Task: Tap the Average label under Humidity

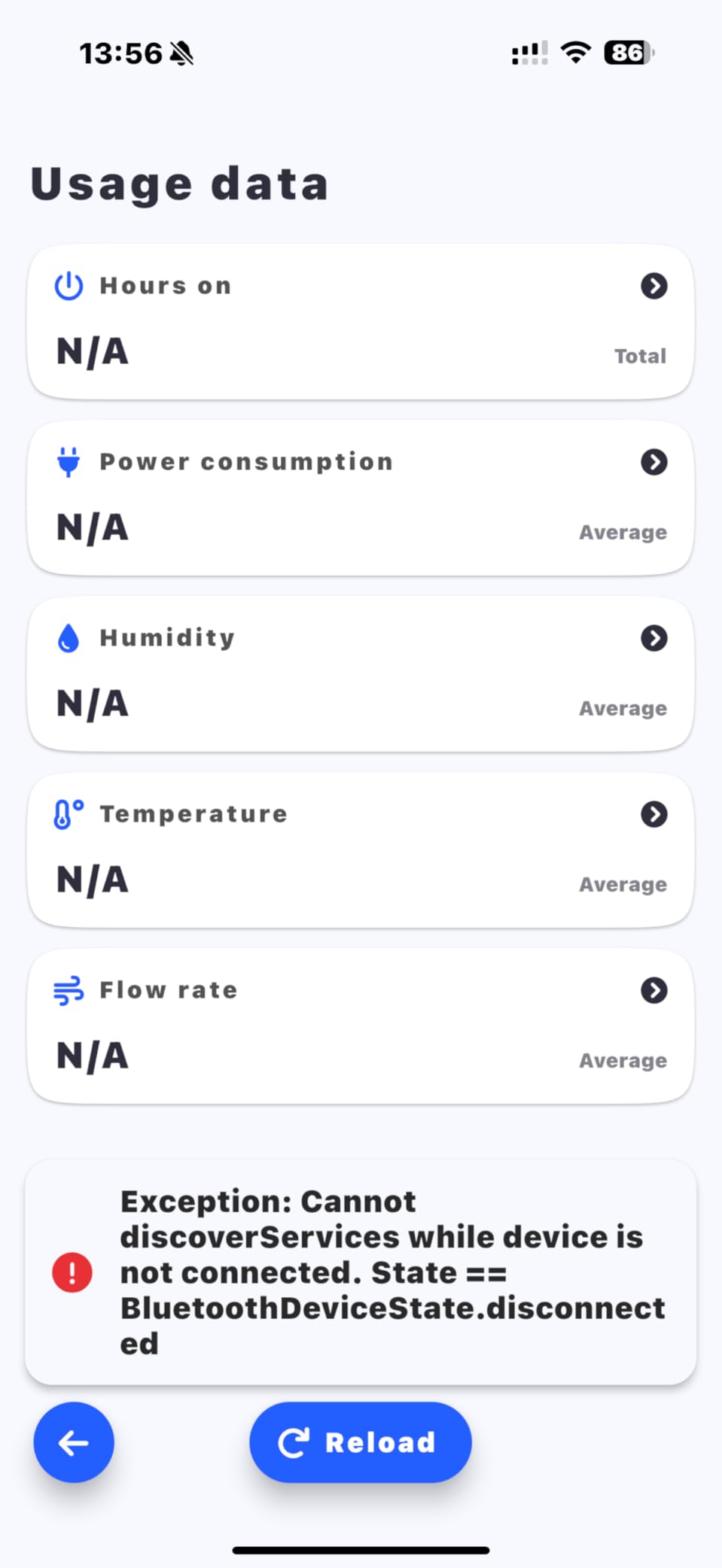Action: (623, 709)
